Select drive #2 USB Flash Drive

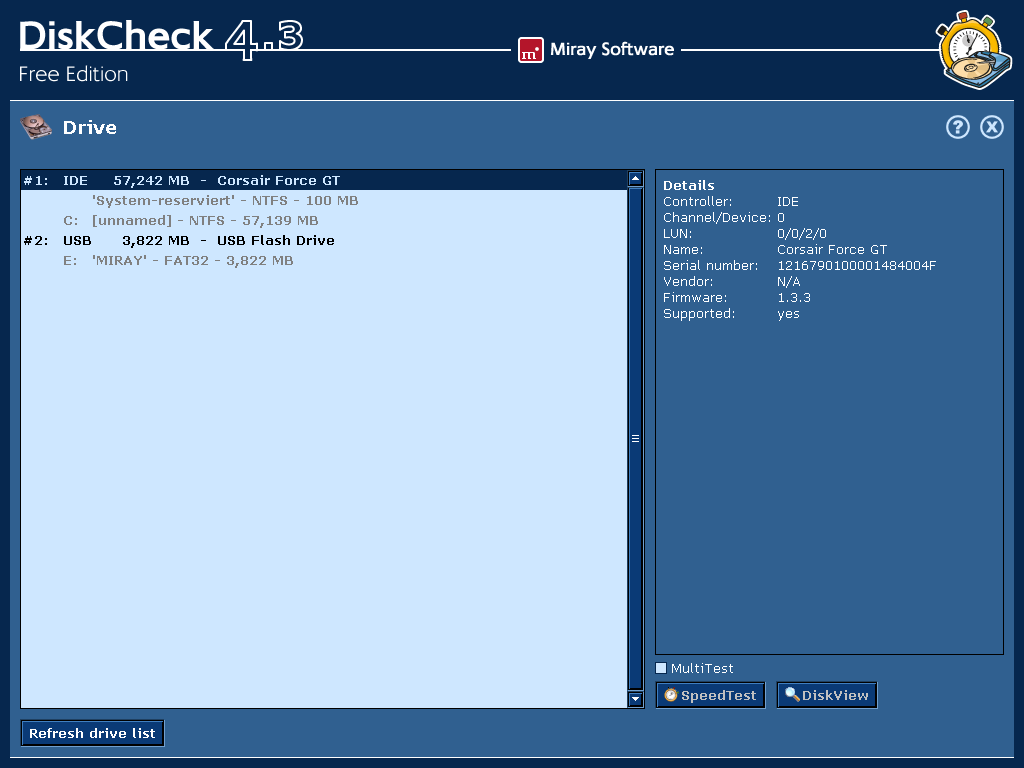[200, 241]
